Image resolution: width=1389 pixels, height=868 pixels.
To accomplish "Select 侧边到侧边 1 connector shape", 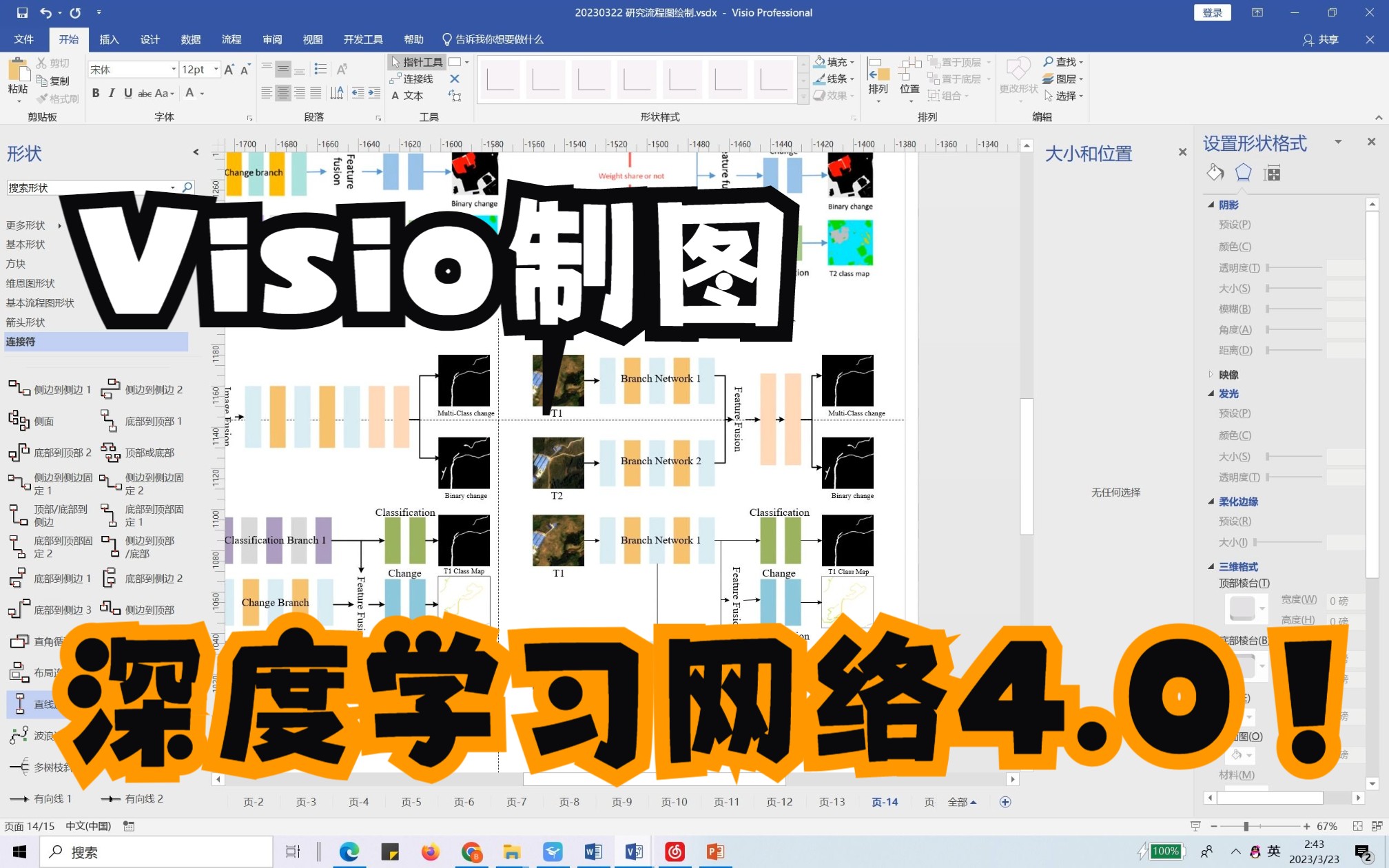I will click(50, 389).
